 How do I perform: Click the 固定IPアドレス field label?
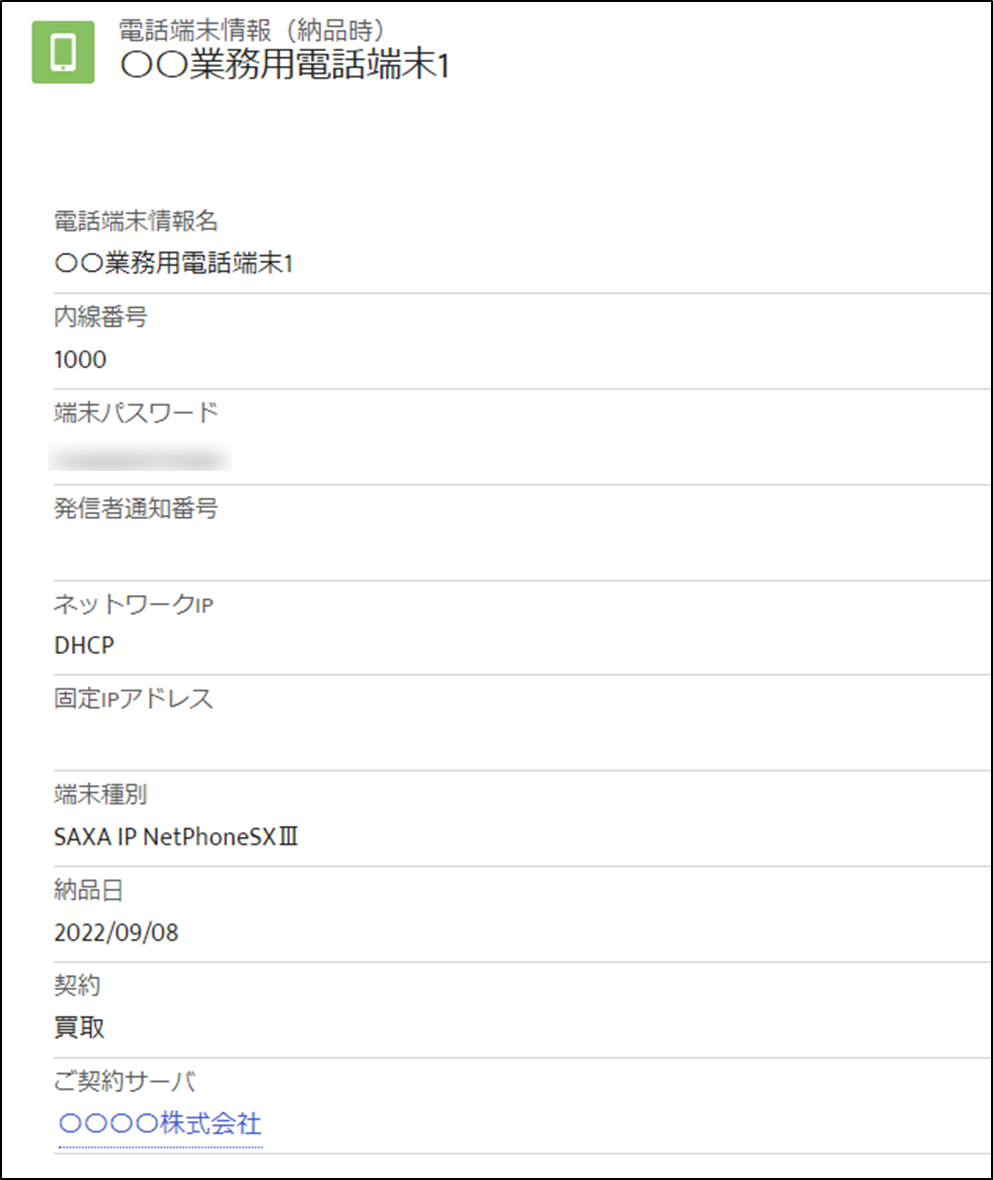click(134, 698)
